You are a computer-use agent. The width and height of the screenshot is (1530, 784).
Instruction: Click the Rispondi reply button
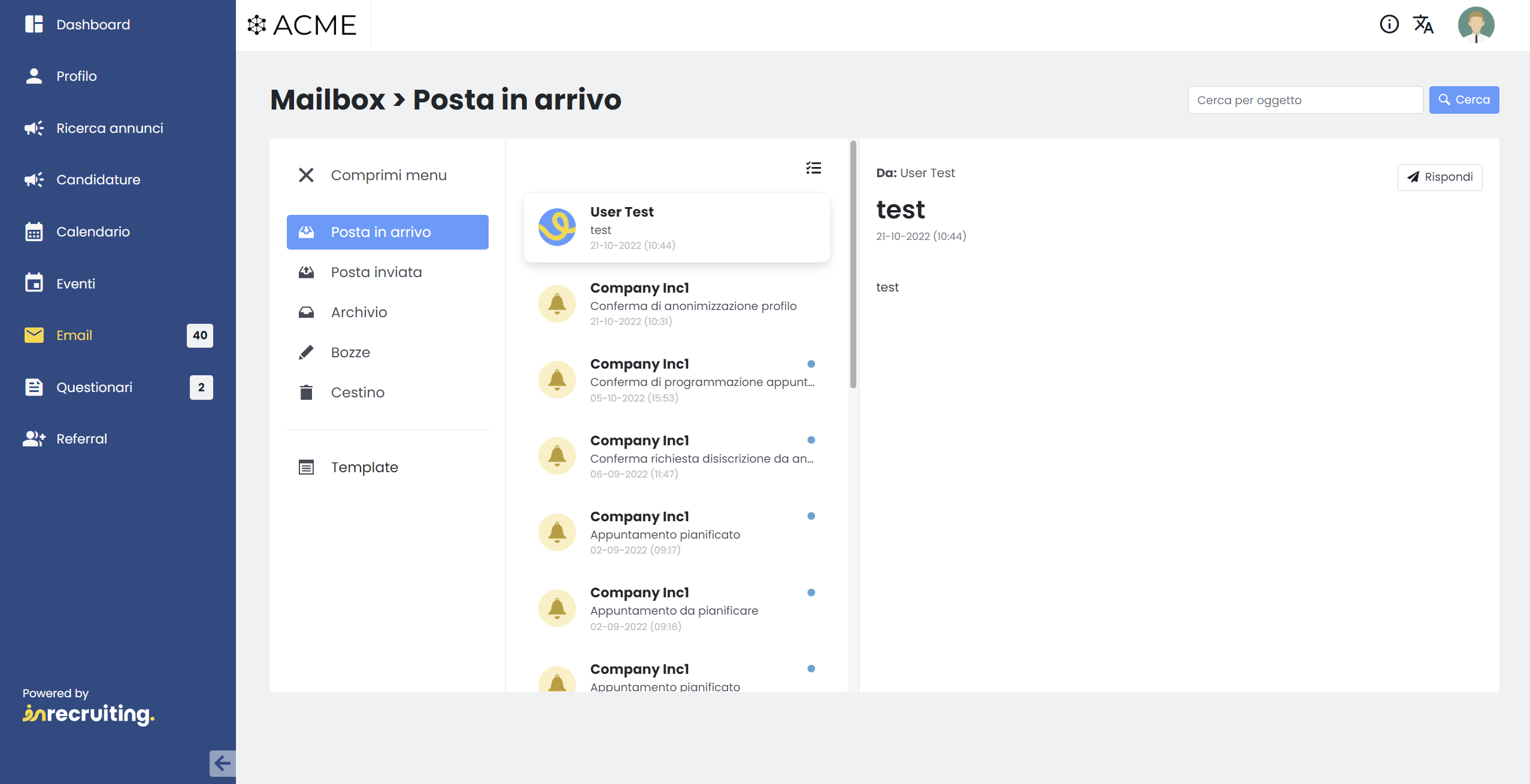point(1440,177)
